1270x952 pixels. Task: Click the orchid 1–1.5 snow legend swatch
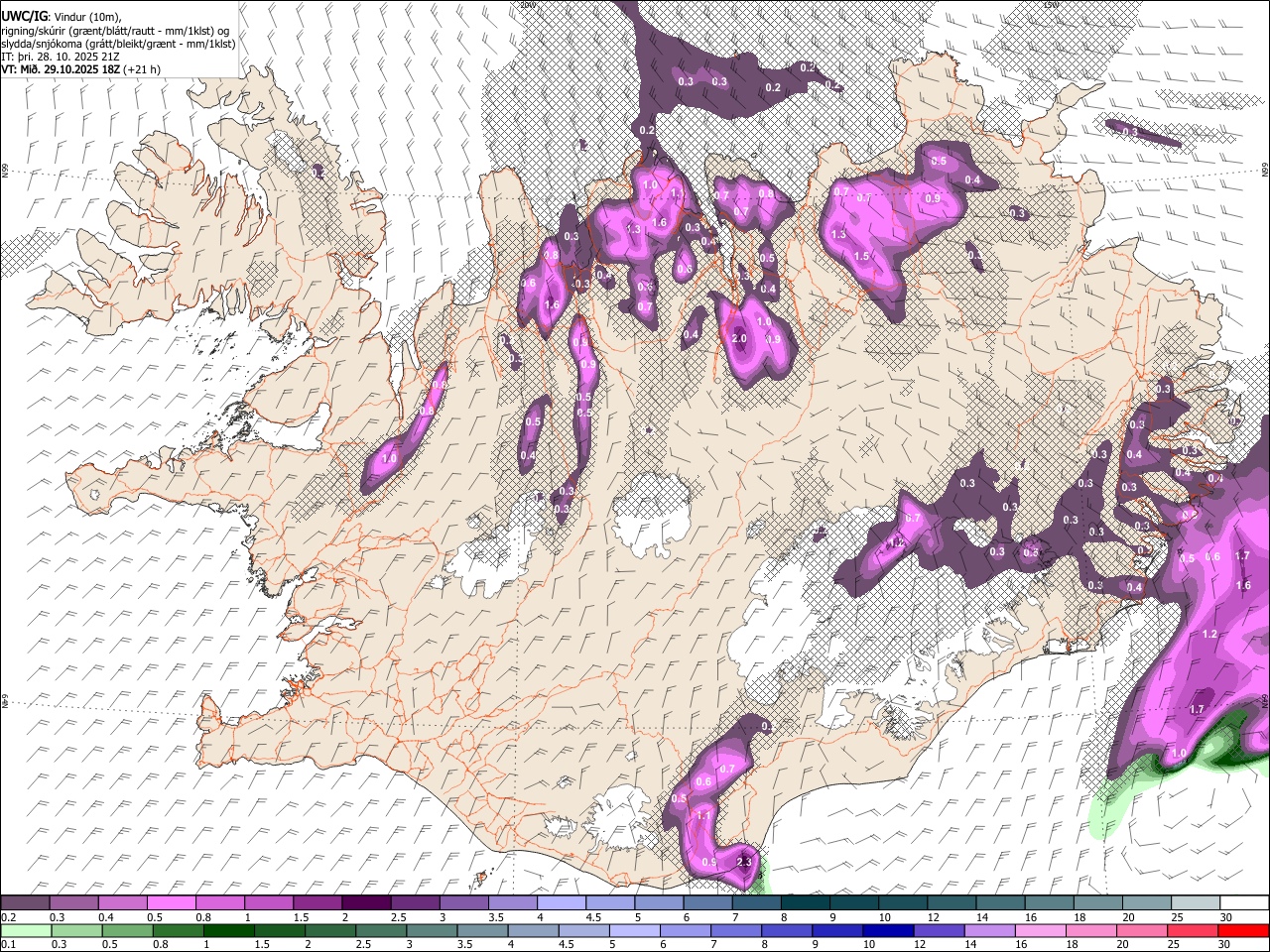coord(270,902)
